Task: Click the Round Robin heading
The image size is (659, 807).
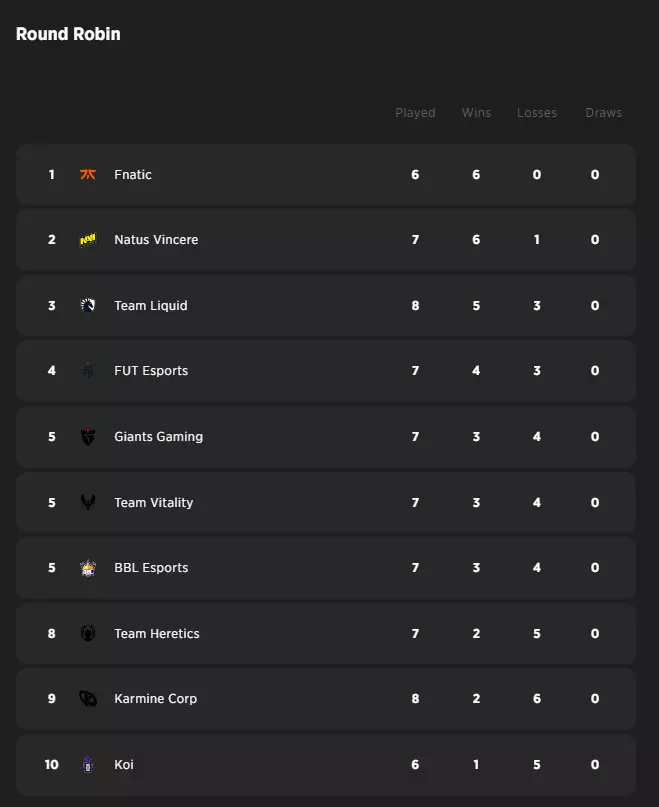Action: [x=67, y=33]
